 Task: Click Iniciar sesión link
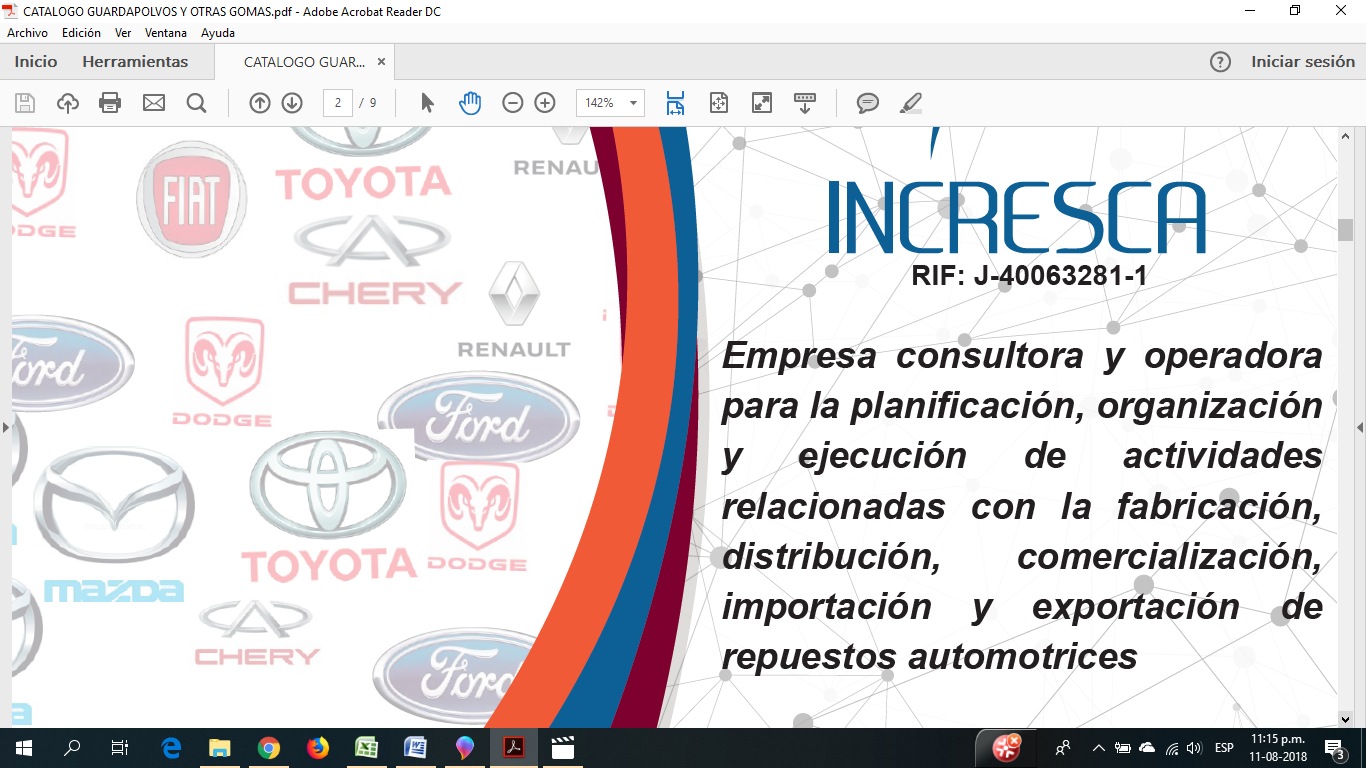[x=1303, y=62]
